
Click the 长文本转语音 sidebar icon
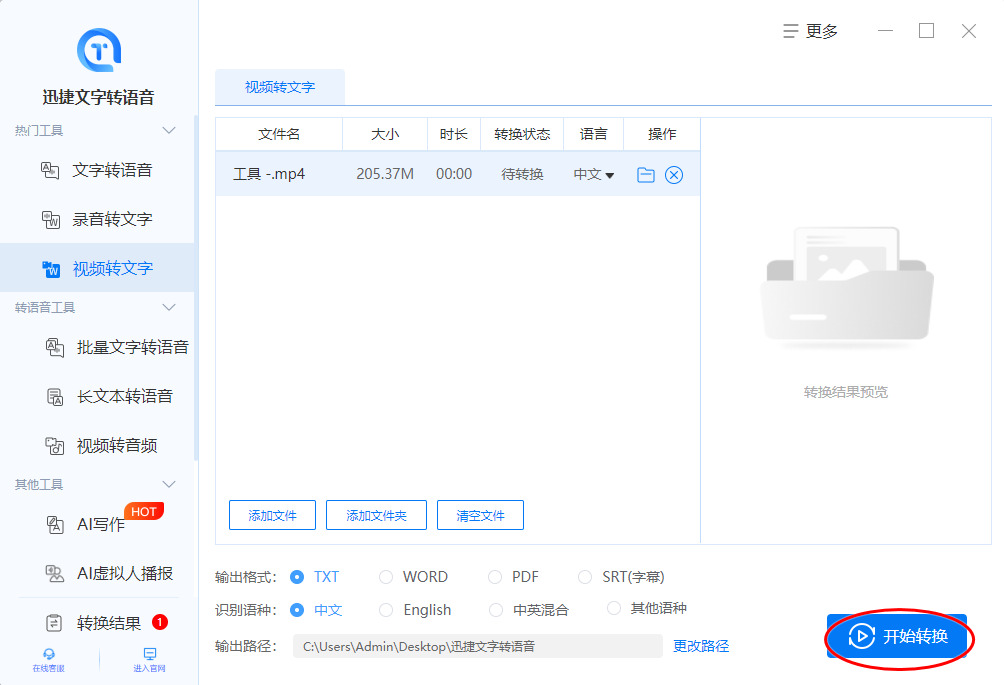click(54, 397)
